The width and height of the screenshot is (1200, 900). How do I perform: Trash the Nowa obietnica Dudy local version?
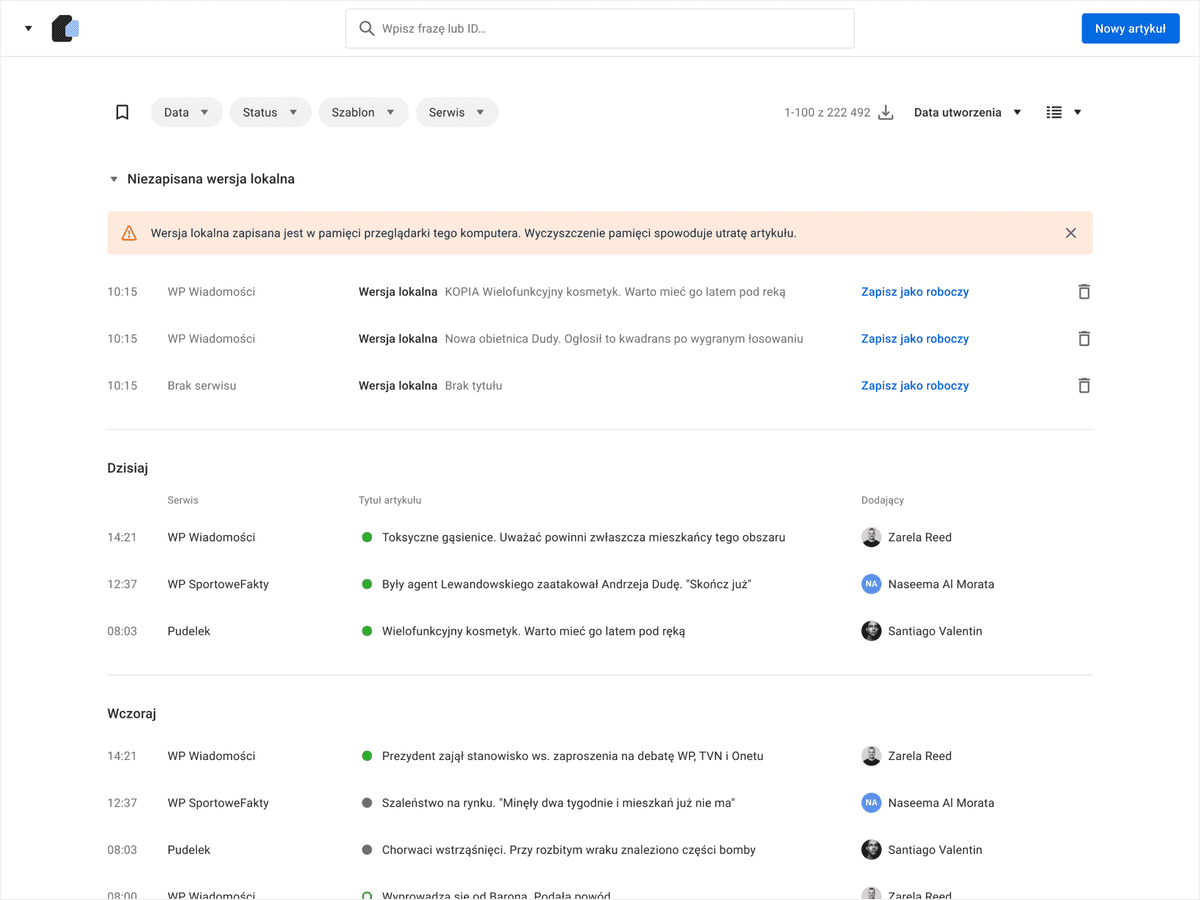tap(1083, 339)
